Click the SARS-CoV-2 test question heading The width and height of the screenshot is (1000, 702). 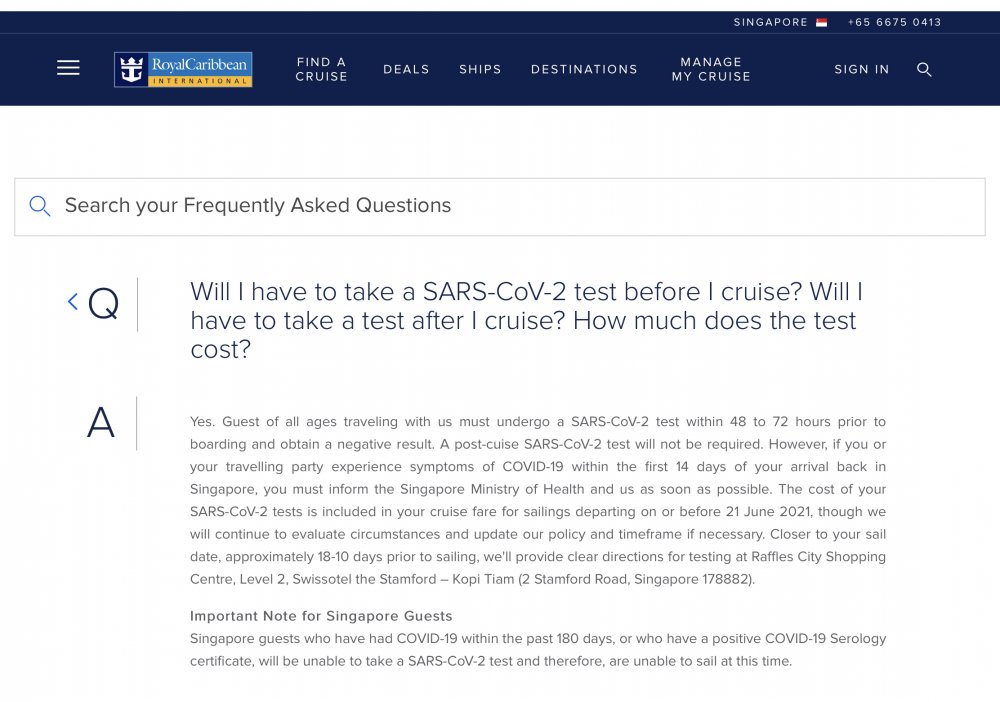tap(527, 320)
